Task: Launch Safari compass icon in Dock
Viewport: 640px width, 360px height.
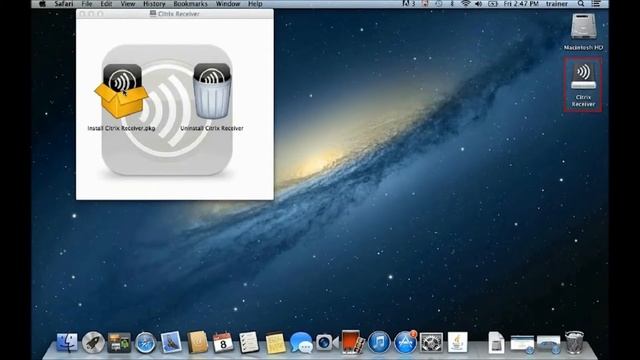Action: click(145, 342)
